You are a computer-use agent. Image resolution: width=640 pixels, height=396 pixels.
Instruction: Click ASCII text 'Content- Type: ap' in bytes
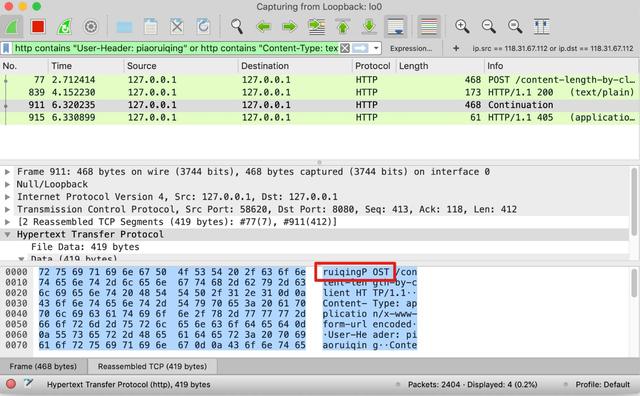(369, 303)
